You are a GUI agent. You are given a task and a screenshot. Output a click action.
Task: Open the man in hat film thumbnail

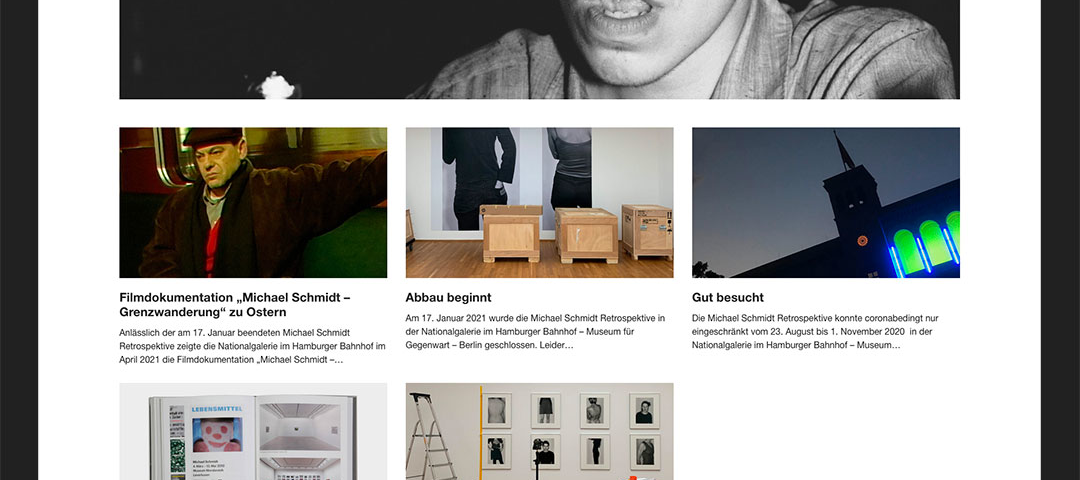coord(253,202)
